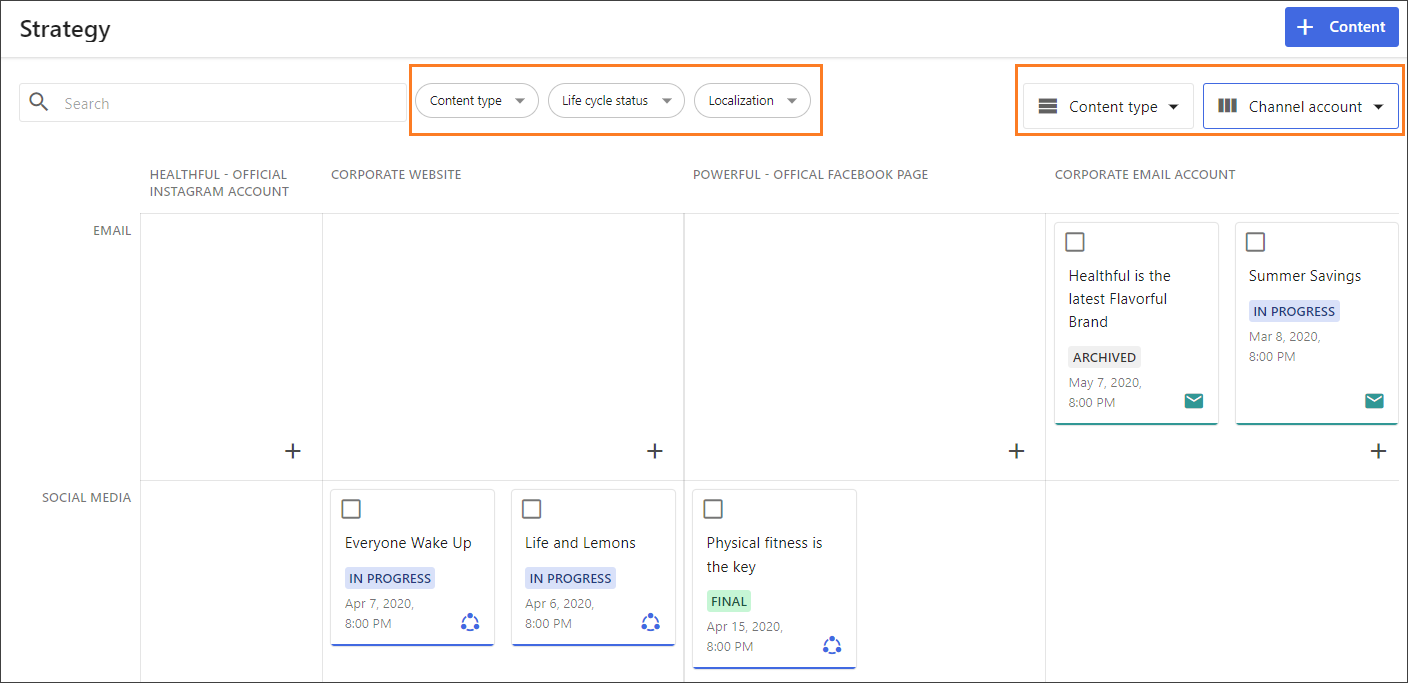Click social icon on Physical fitness is the key card
1408x683 pixels.
832,645
